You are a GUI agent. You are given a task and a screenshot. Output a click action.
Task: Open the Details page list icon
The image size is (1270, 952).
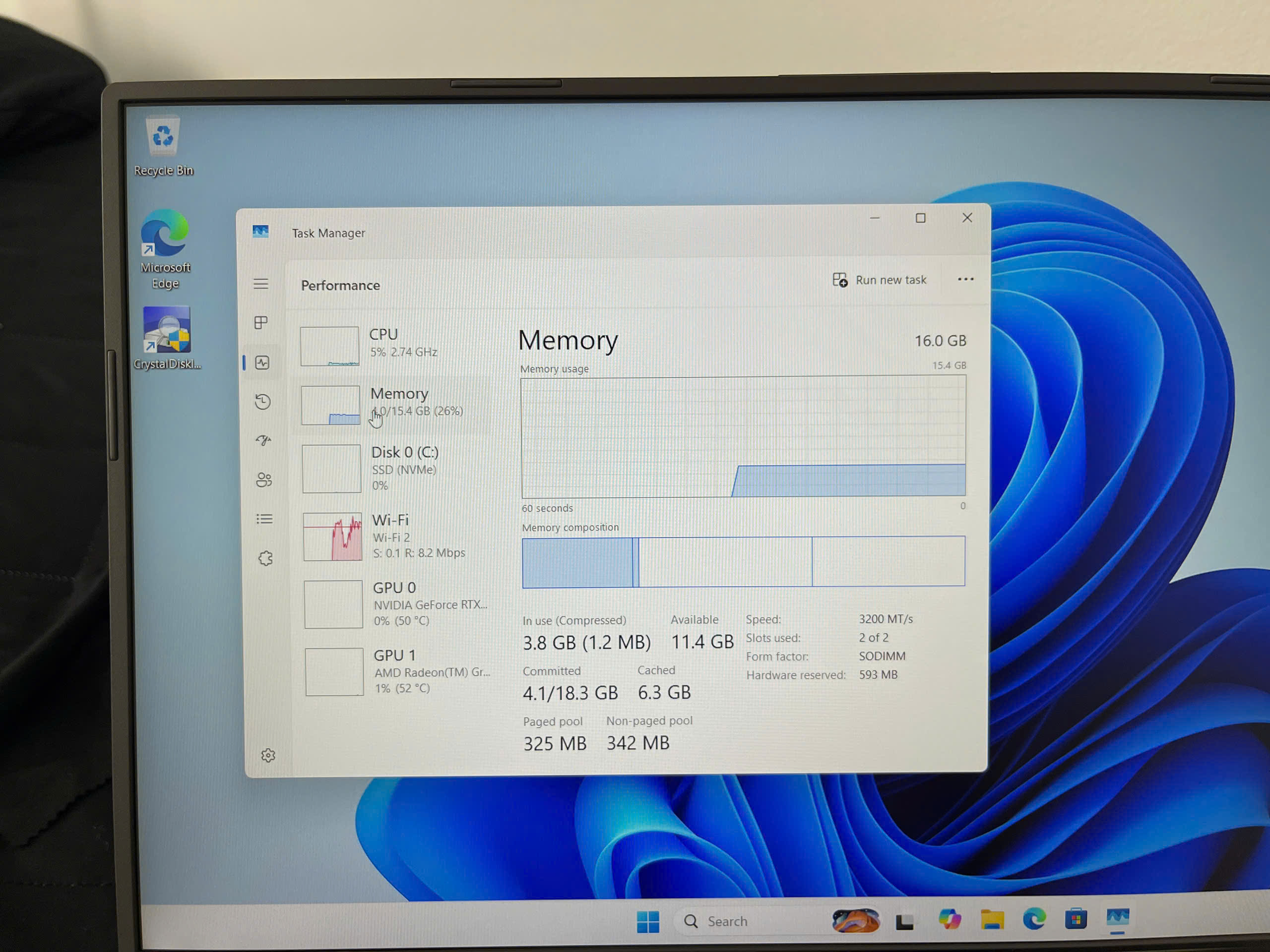click(265, 519)
